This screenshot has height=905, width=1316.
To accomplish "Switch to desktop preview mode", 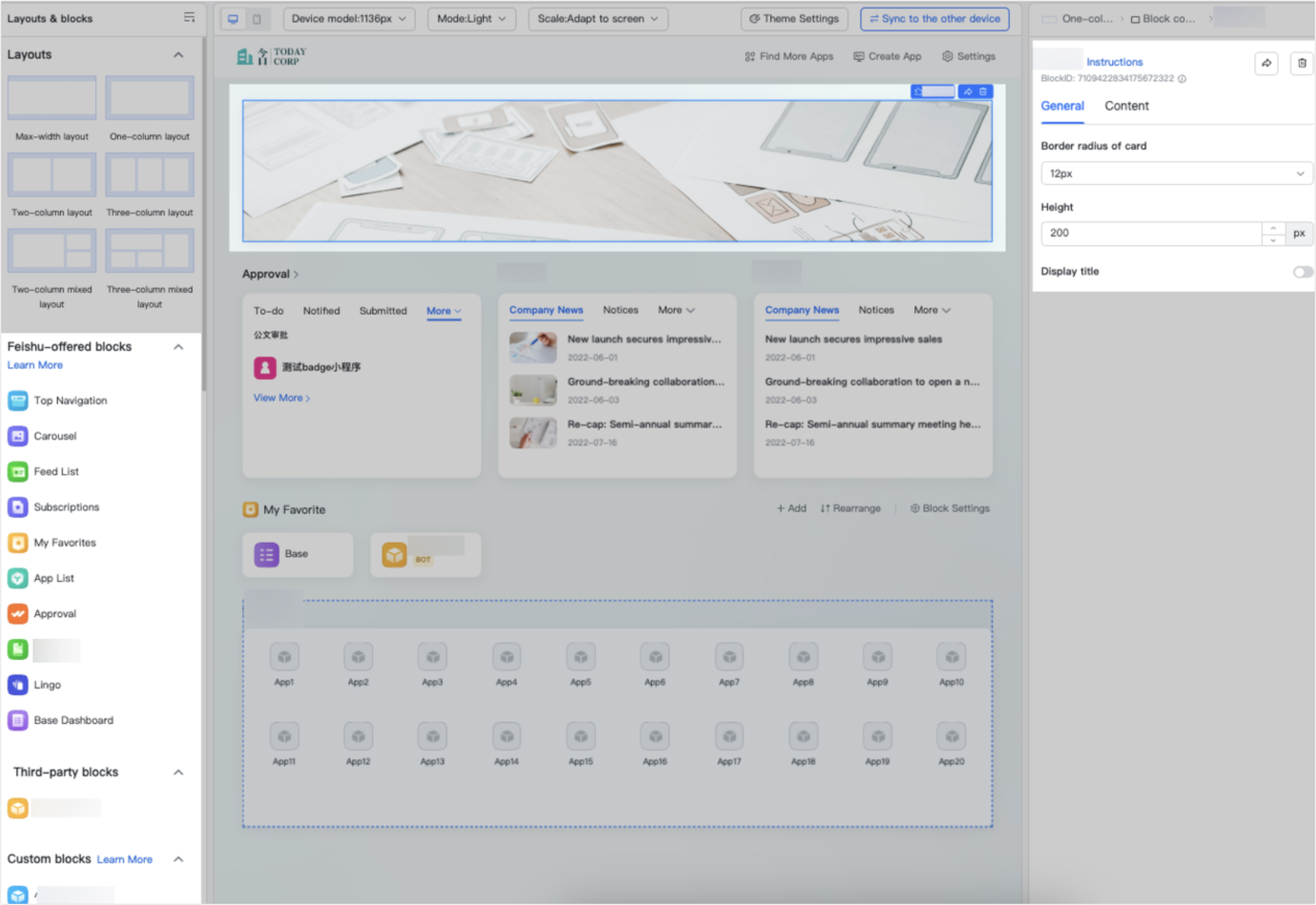I will pyautogui.click(x=233, y=19).
